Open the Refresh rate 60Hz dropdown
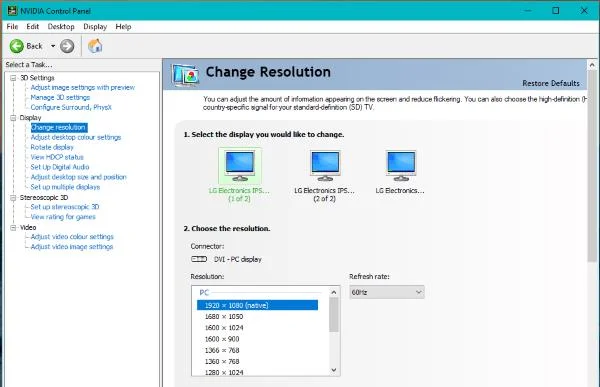Viewport: 600px width, 387px height. pyautogui.click(x=386, y=292)
